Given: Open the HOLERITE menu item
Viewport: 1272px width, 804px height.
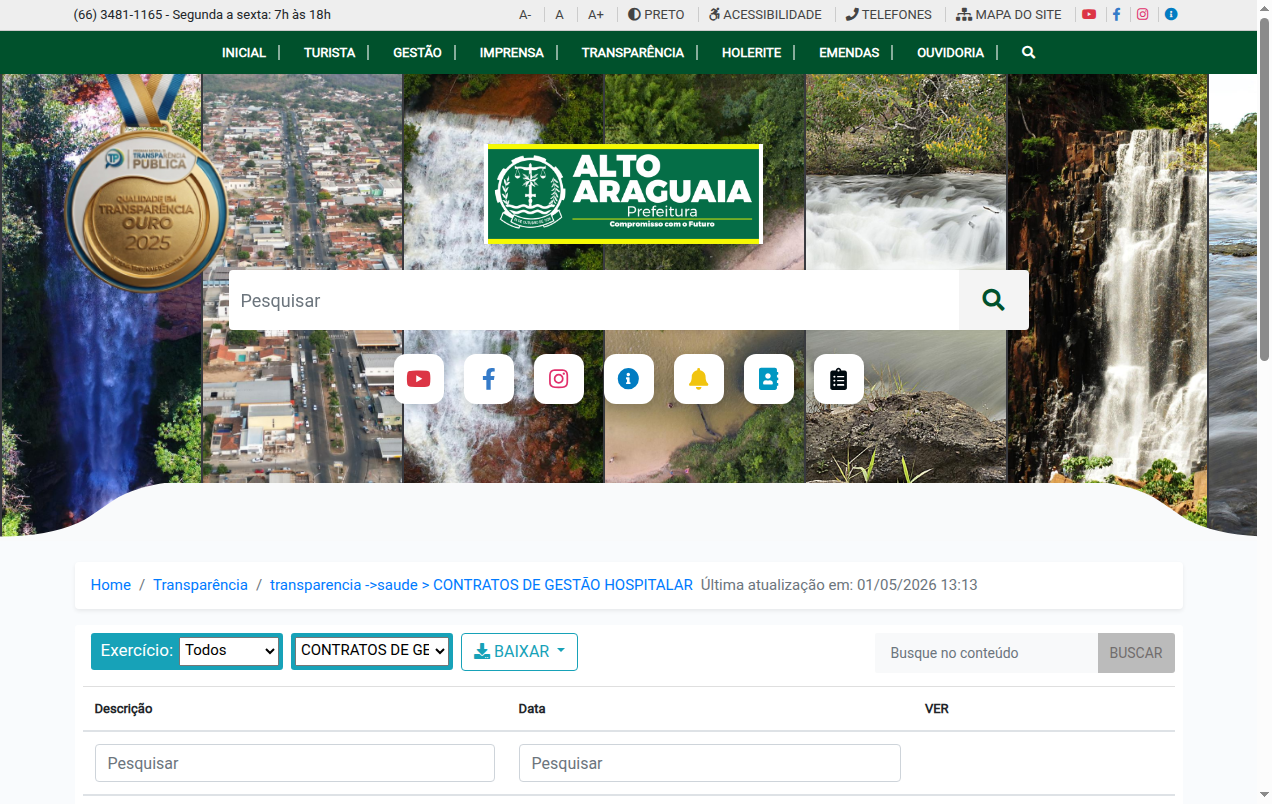Looking at the screenshot, I should click(x=751, y=53).
